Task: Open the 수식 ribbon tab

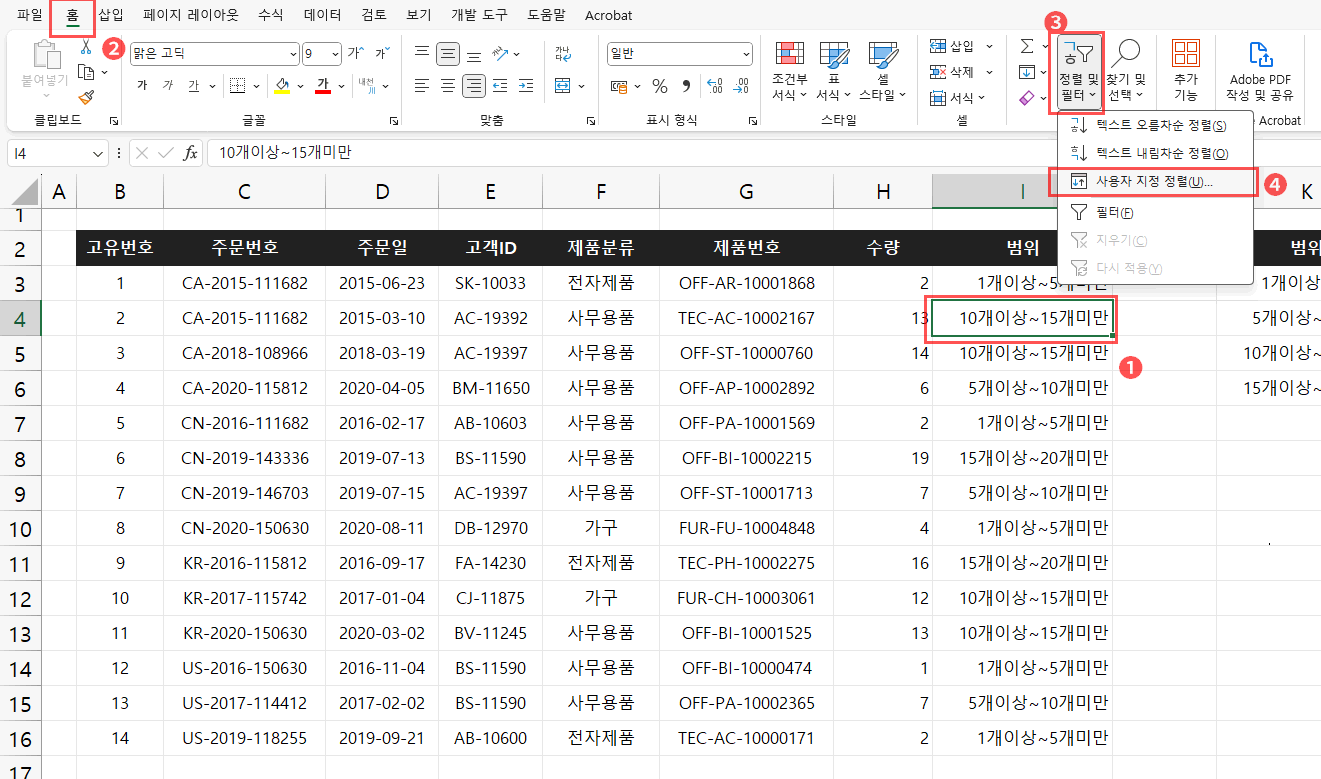Action: tap(270, 15)
